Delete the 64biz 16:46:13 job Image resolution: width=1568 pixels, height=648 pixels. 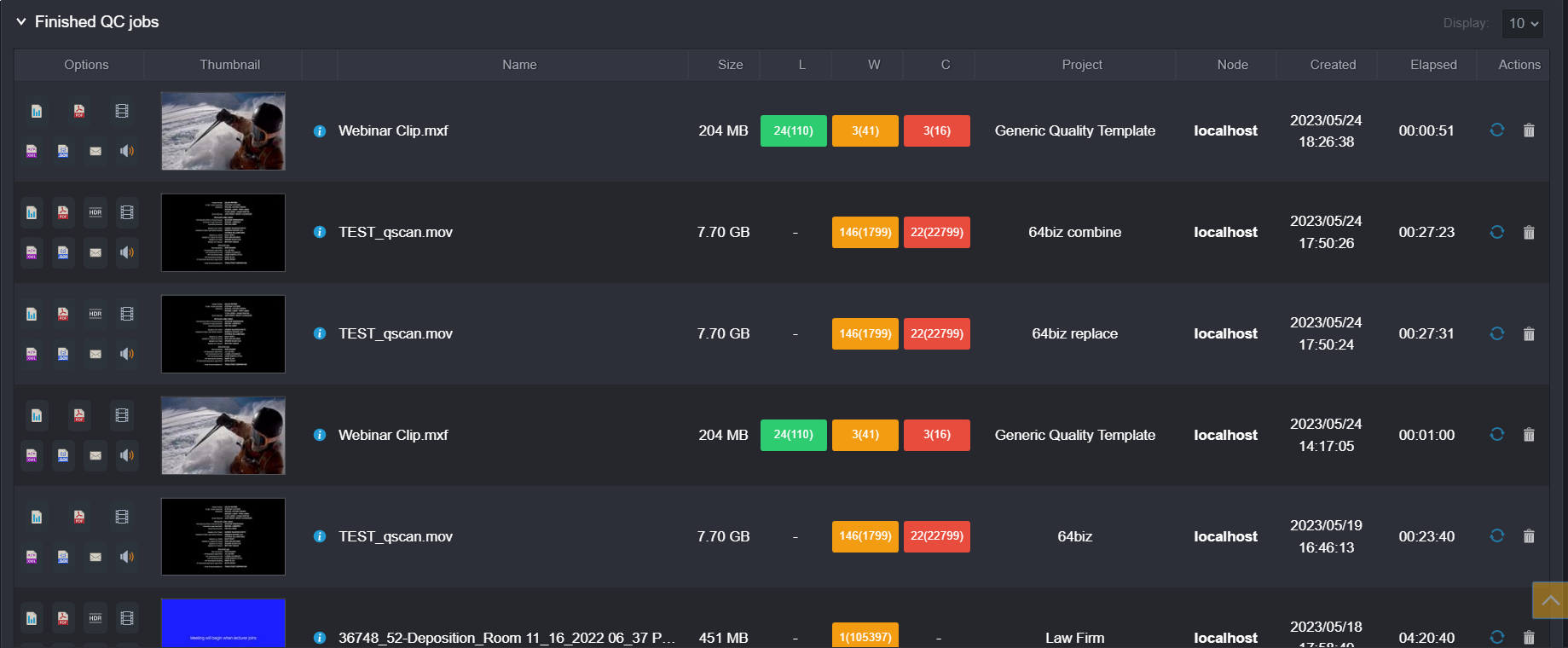click(x=1529, y=536)
